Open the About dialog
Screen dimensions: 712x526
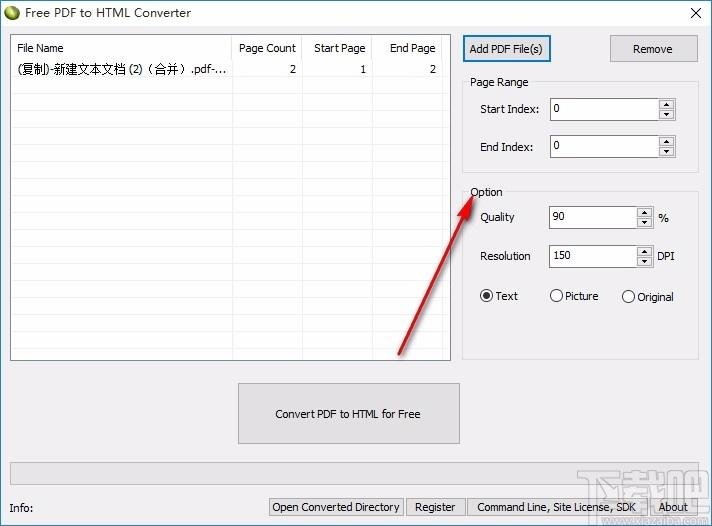click(x=673, y=507)
